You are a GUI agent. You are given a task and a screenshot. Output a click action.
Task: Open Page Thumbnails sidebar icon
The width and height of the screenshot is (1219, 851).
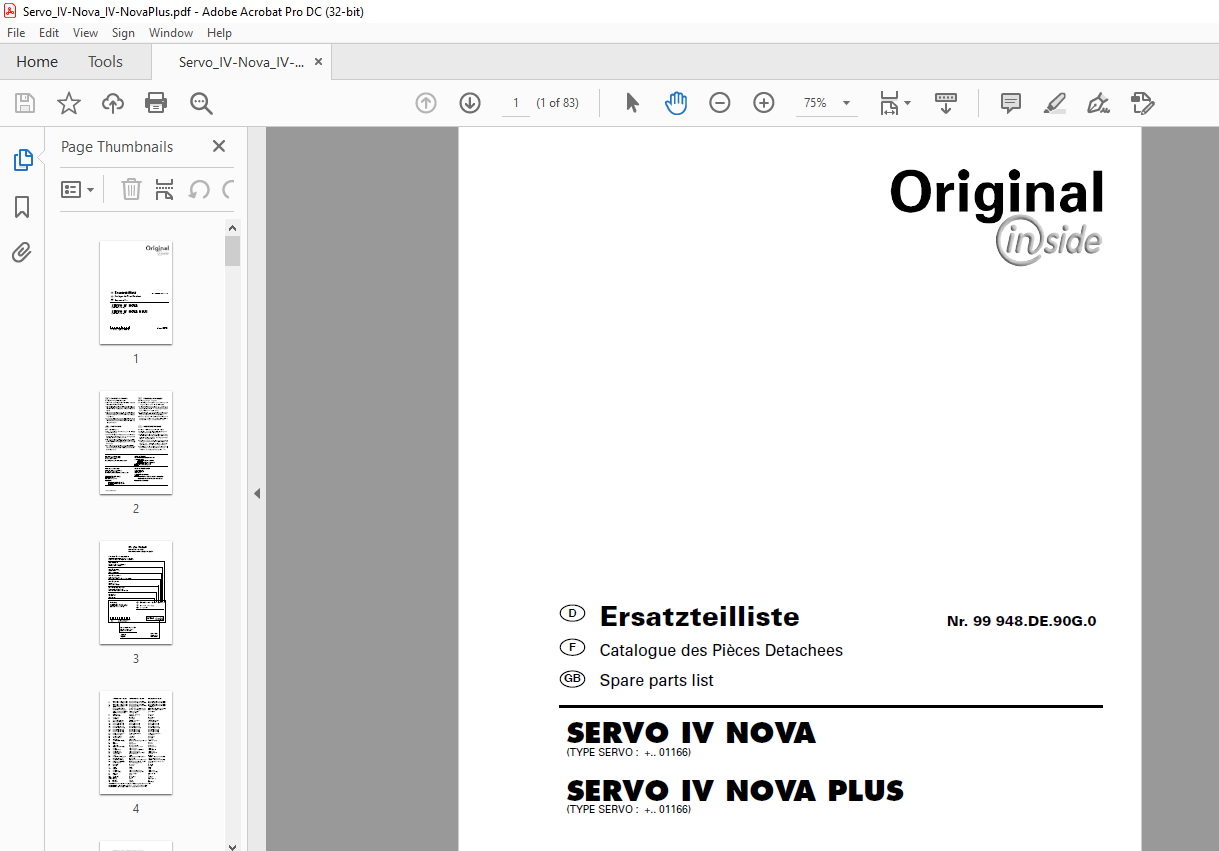[22, 160]
